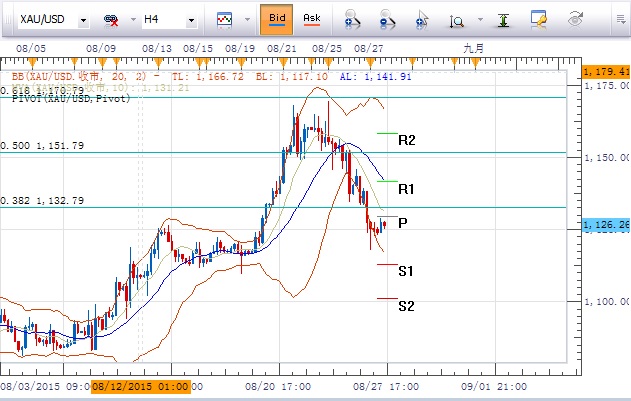This screenshot has height=401, width=631.
Task: Click the zoom in magnifier icon
Action: [x=353, y=19]
